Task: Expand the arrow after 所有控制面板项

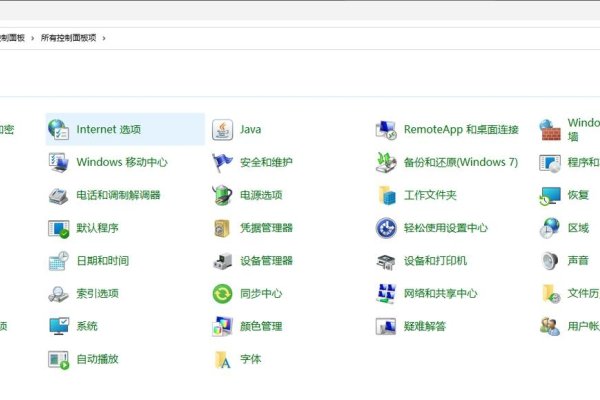Action: 104,38
